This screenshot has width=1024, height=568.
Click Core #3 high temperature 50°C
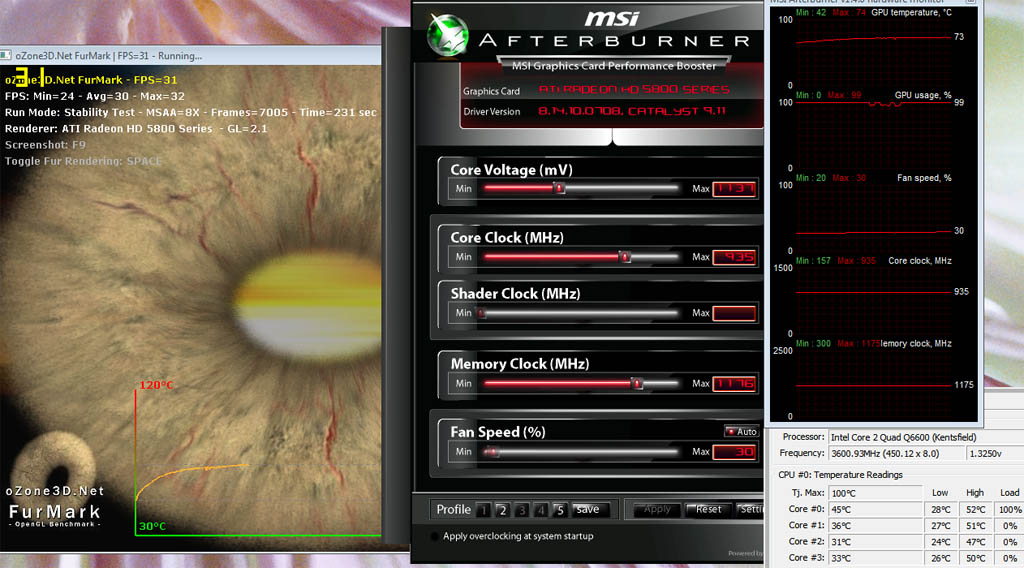click(976, 558)
